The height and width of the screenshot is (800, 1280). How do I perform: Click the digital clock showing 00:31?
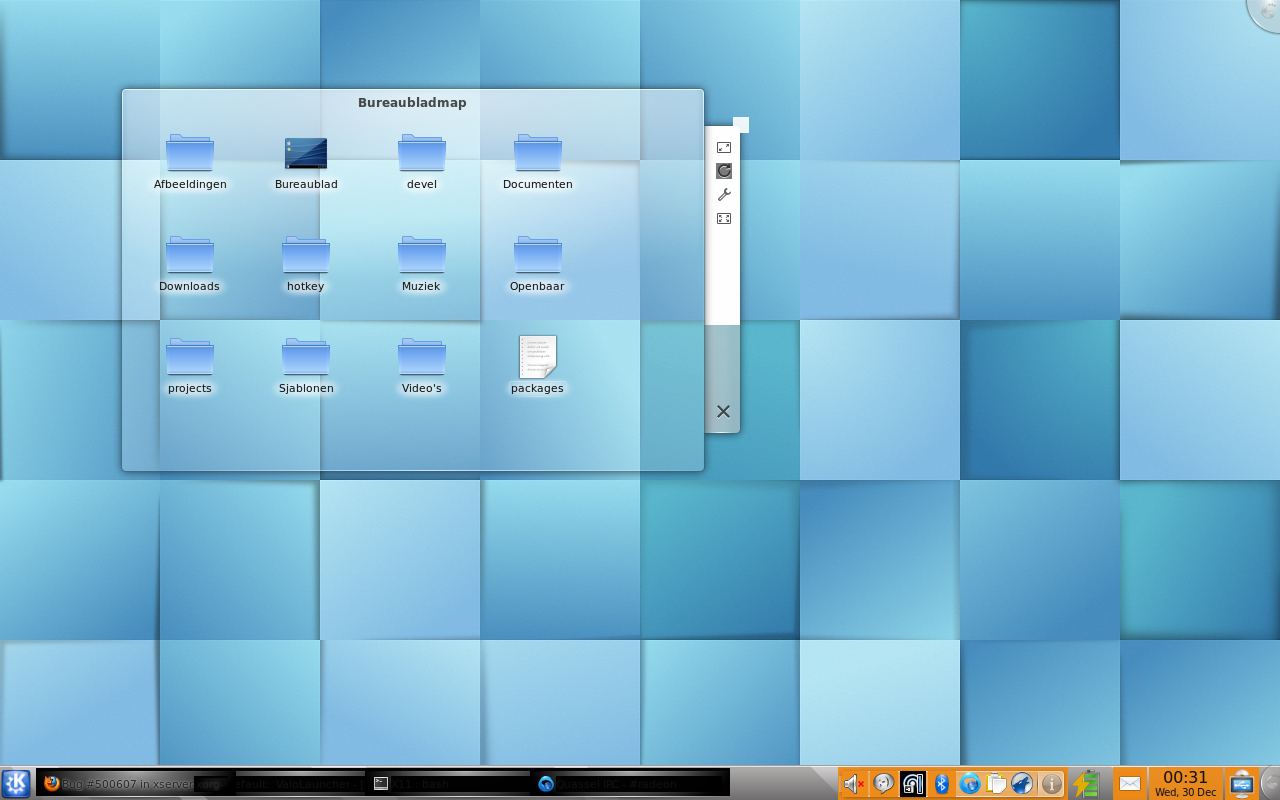coord(1185,783)
